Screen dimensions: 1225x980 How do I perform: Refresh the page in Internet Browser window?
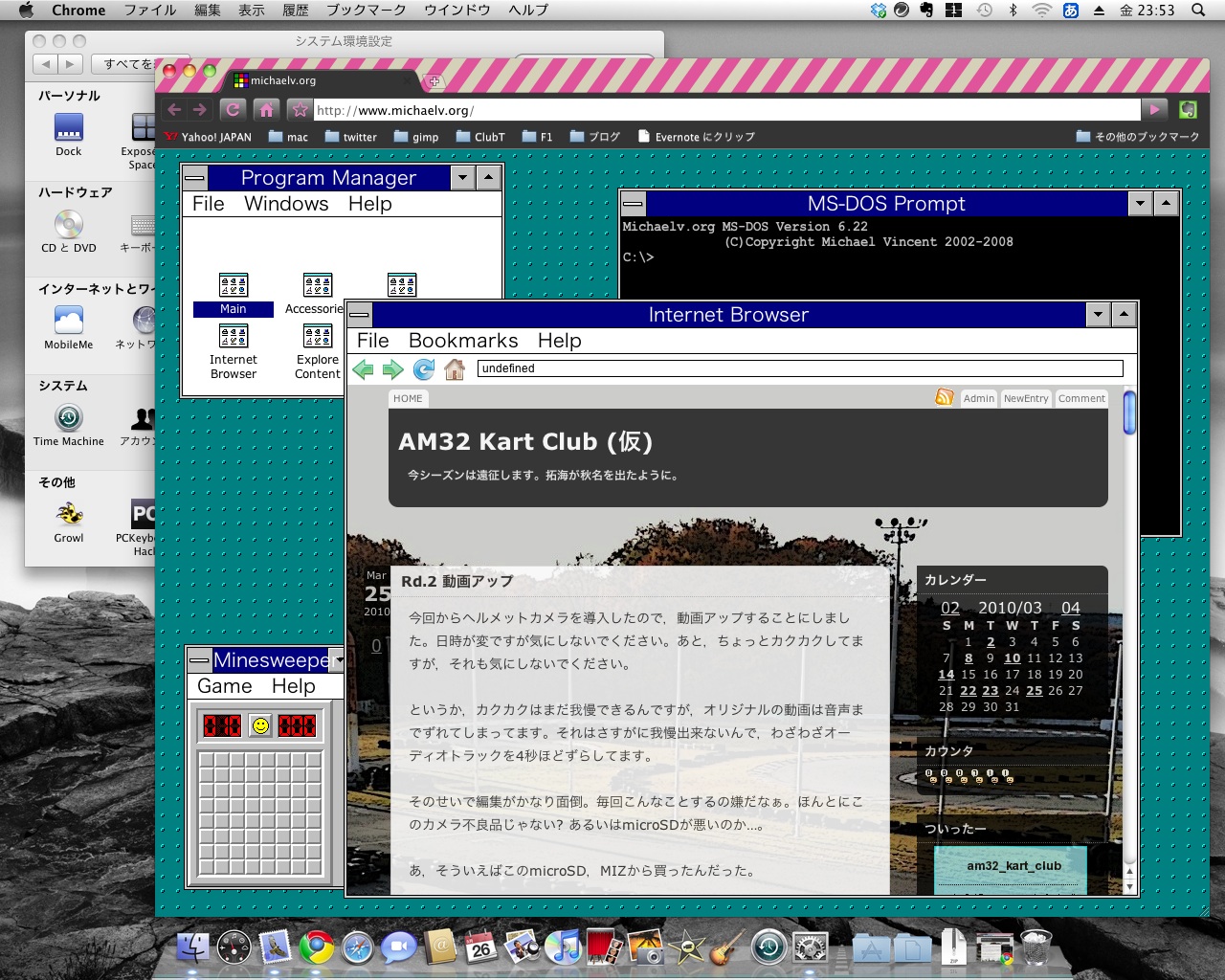[x=423, y=369]
